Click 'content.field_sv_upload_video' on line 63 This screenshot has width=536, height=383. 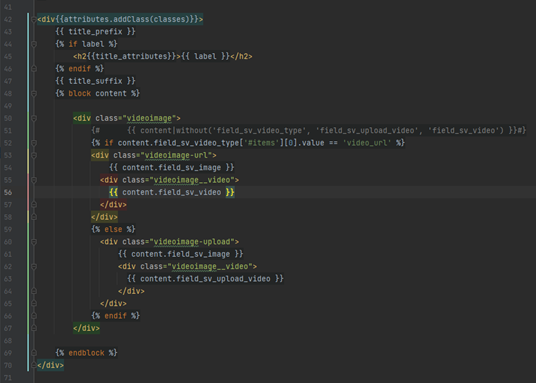click(x=205, y=279)
